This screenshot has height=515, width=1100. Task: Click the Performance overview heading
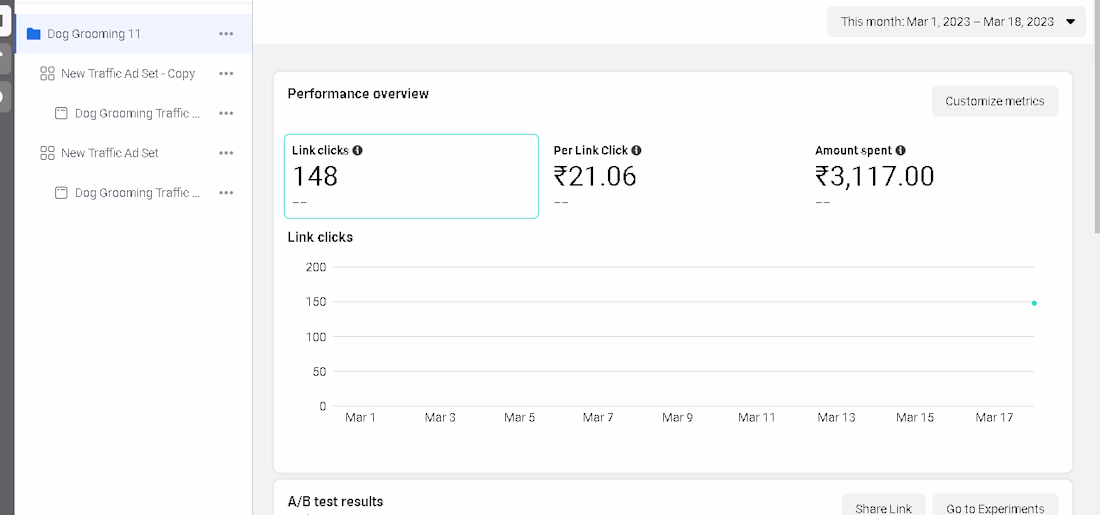(358, 94)
